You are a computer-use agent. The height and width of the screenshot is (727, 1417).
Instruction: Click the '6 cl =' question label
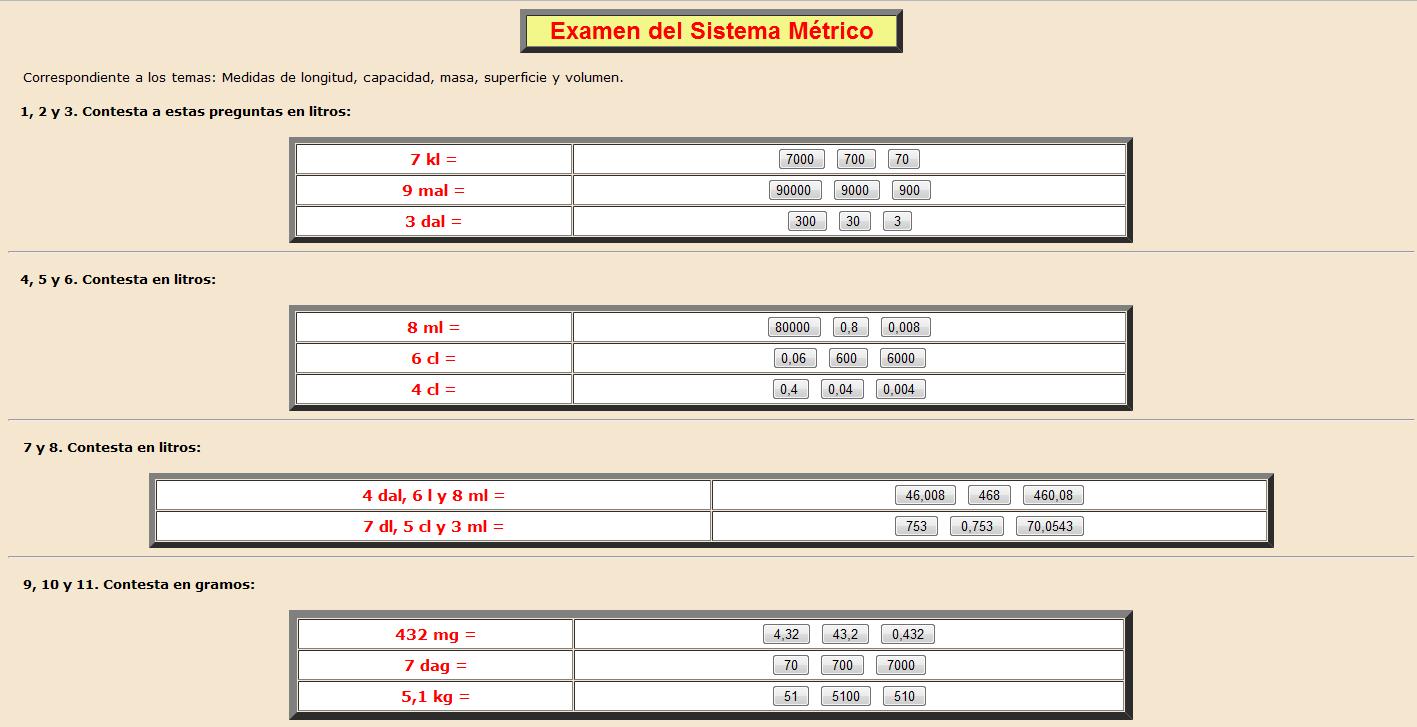coord(434,358)
